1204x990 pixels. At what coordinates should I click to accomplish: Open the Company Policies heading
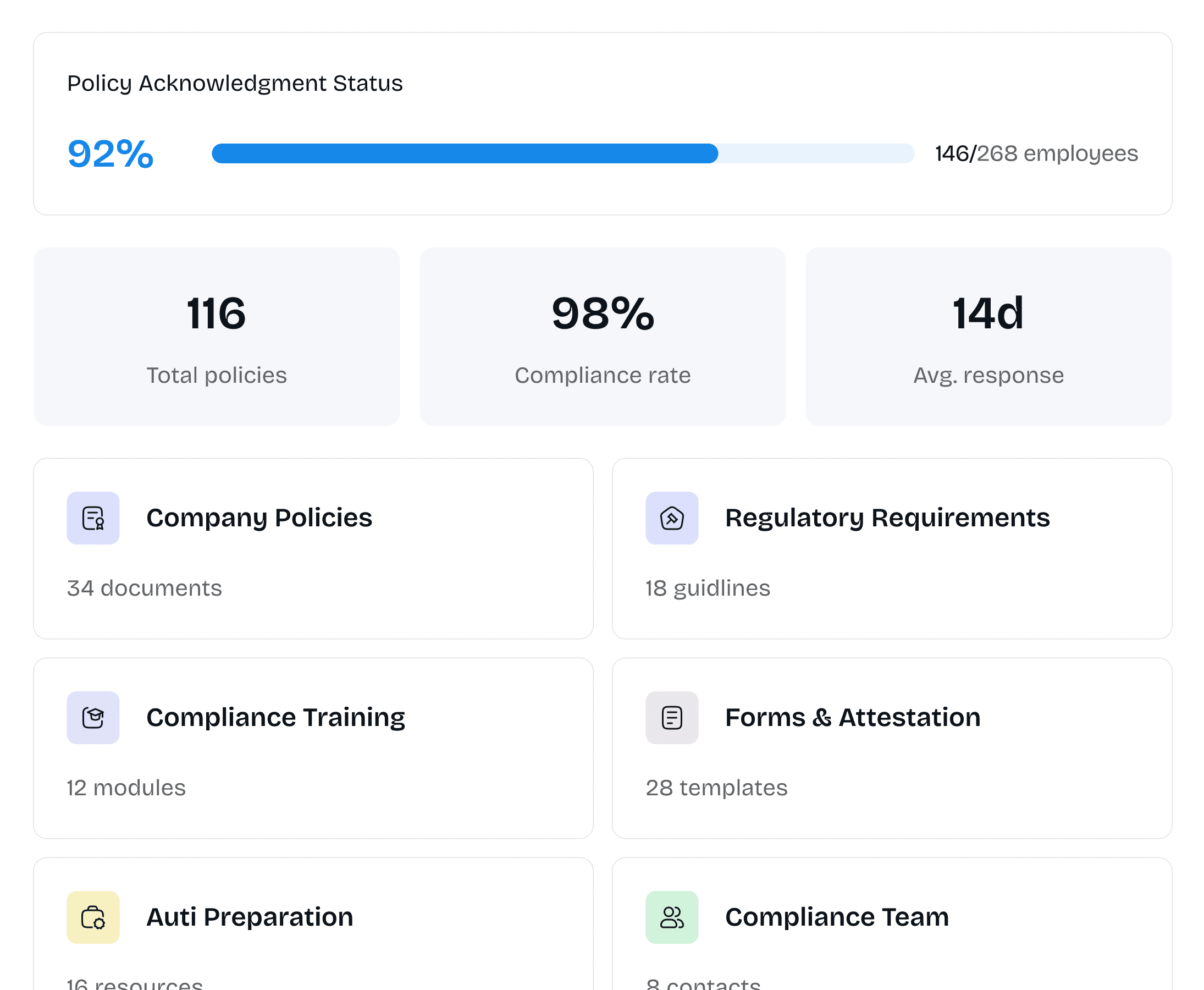point(259,518)
